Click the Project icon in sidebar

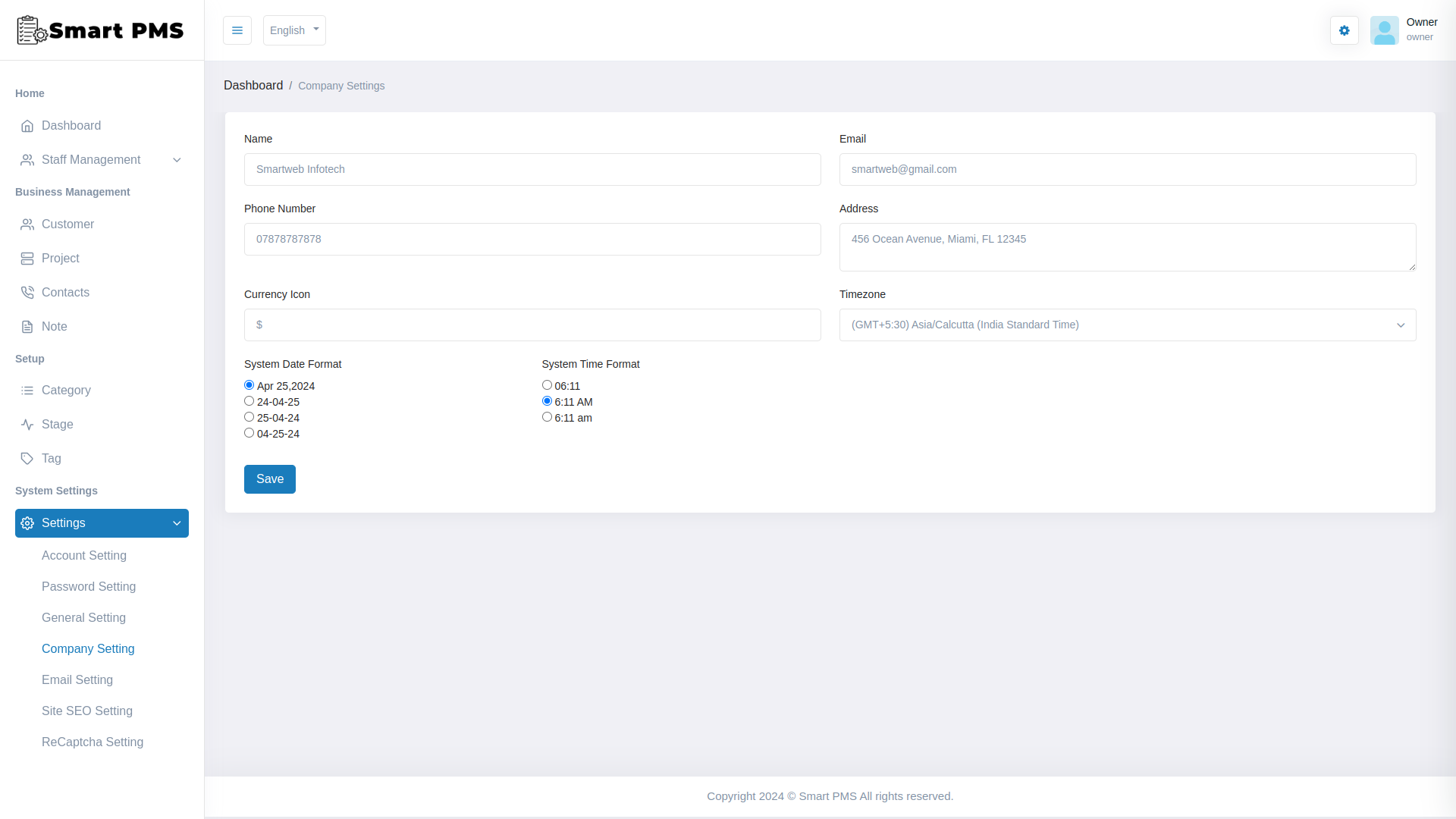tap(27, 259)
